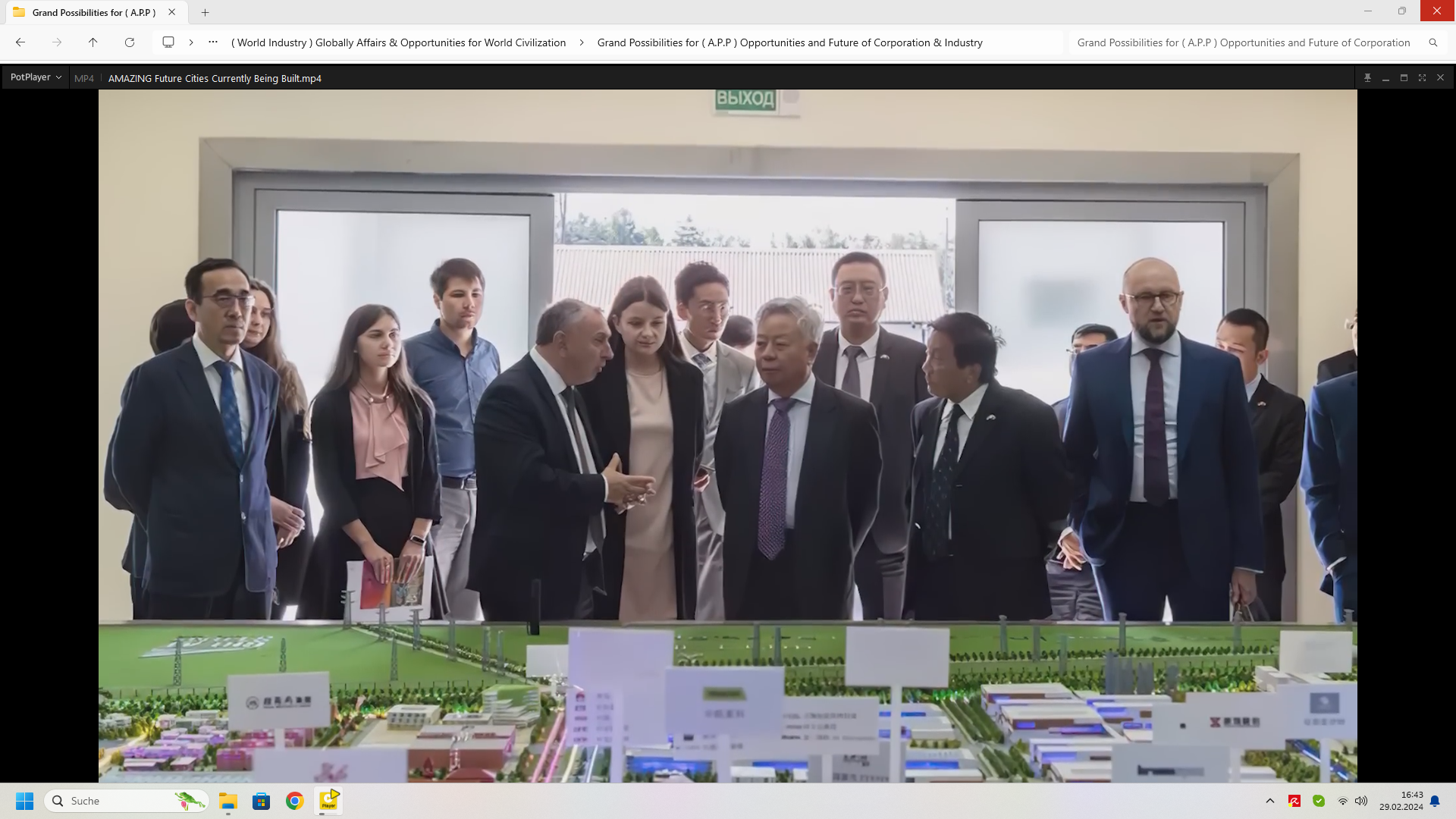Add a new Explorer tab

pos(205,12)
